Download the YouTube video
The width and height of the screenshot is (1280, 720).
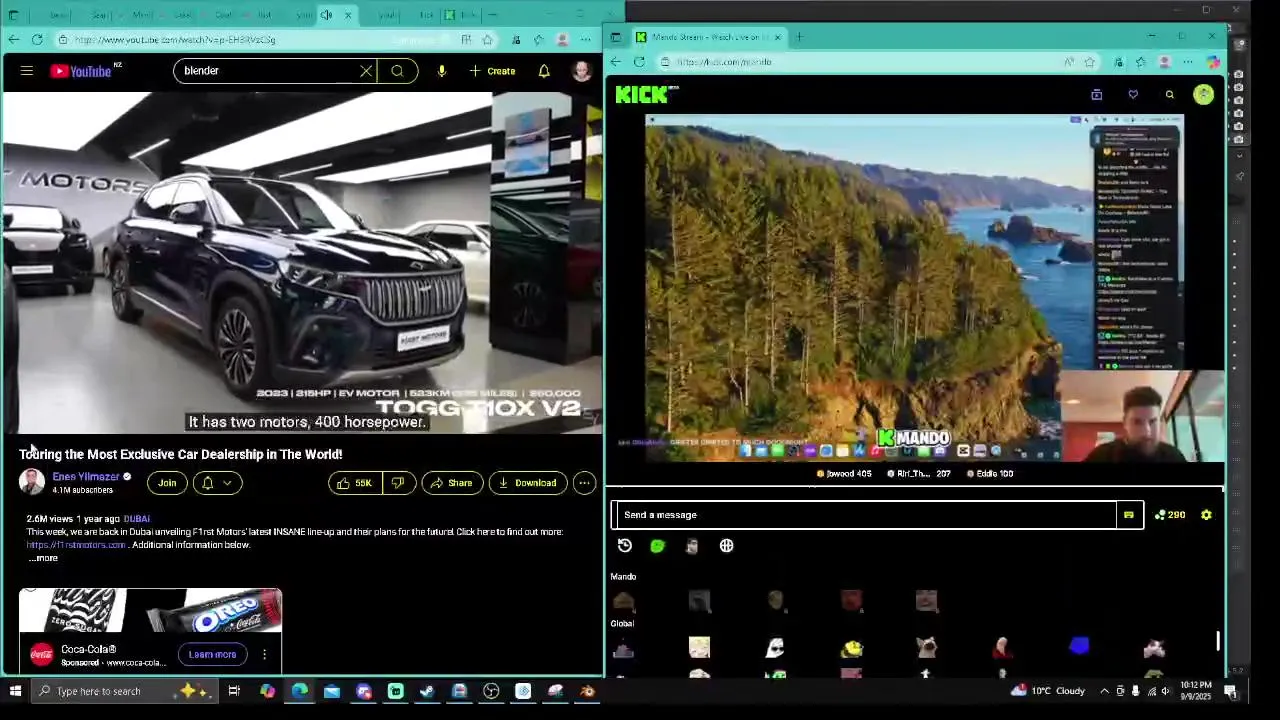coord(527,483)
